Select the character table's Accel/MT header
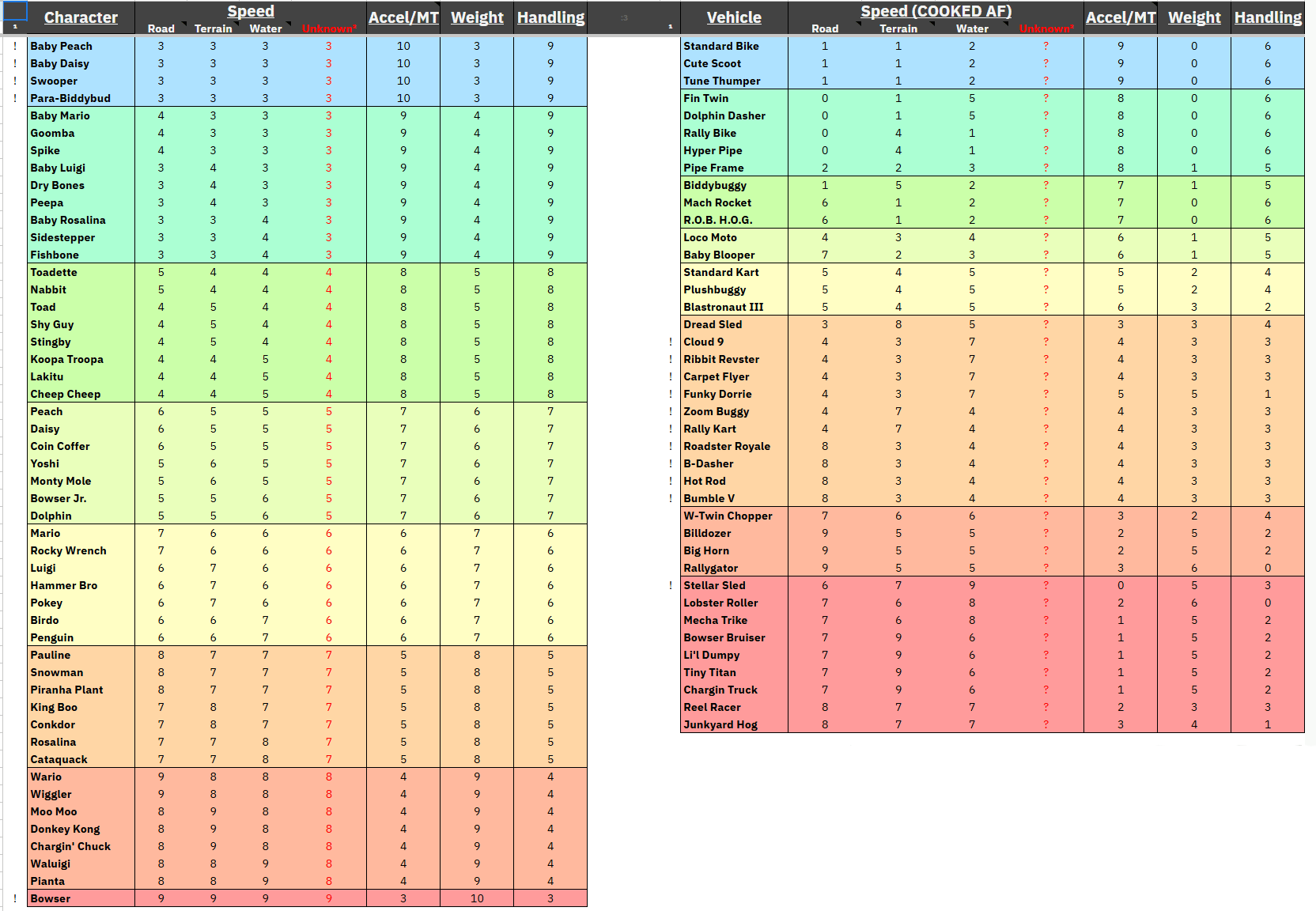Image resolution: width=1316 pixels, height=911 pixels. pyautogui.click(x=403, y=17)
